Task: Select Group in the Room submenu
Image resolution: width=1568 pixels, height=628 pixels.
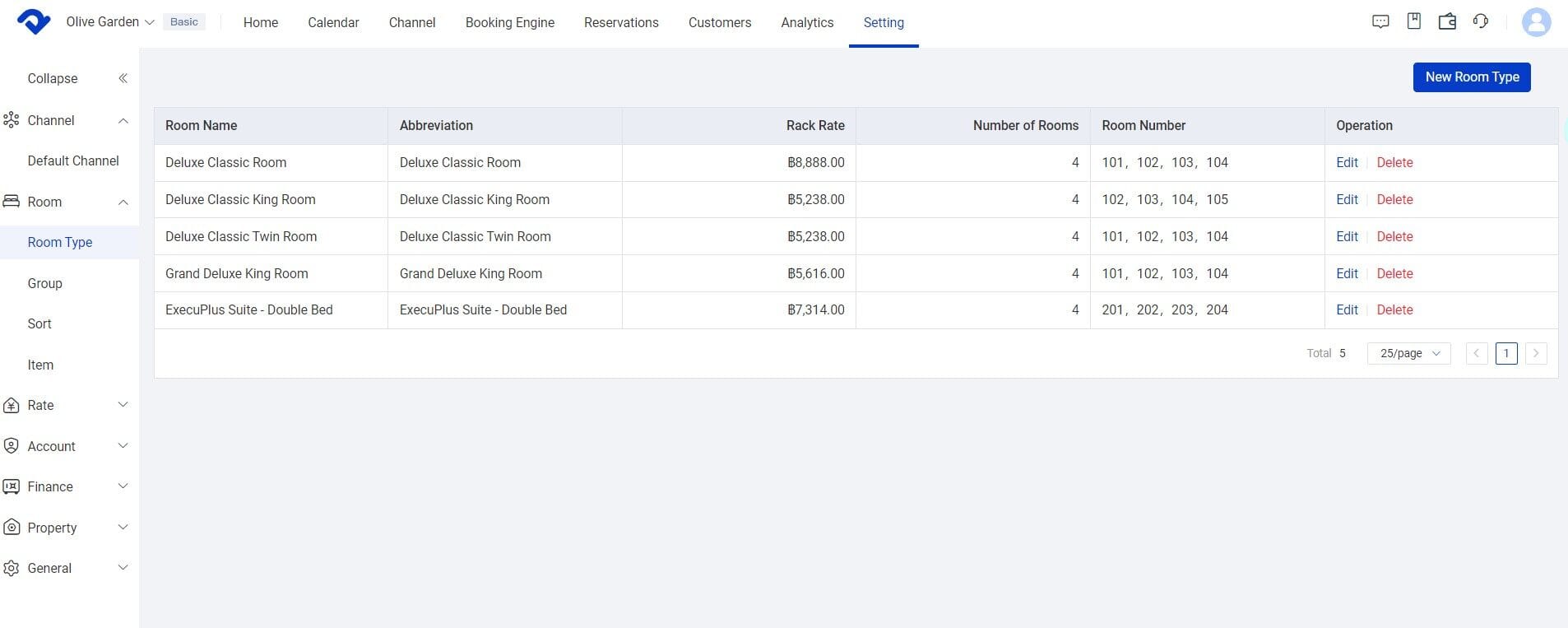Action: (x=45, y=283)
